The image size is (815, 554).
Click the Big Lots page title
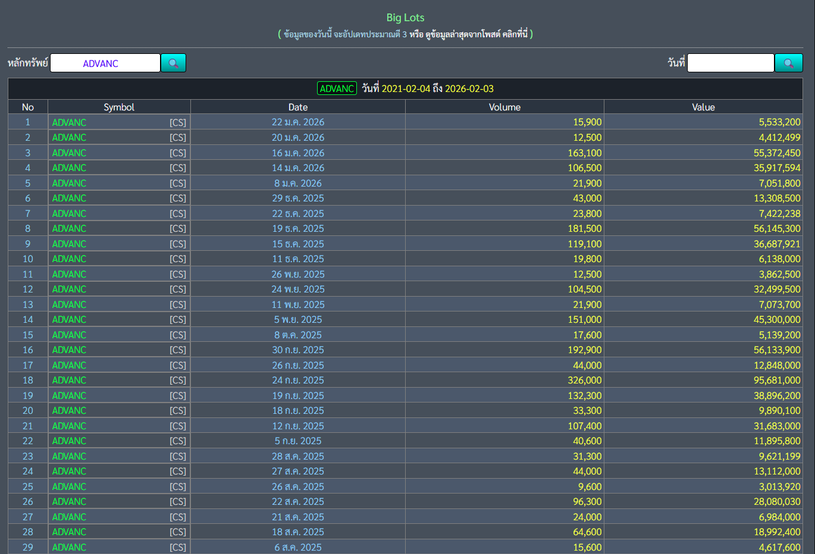click(406, 17)
